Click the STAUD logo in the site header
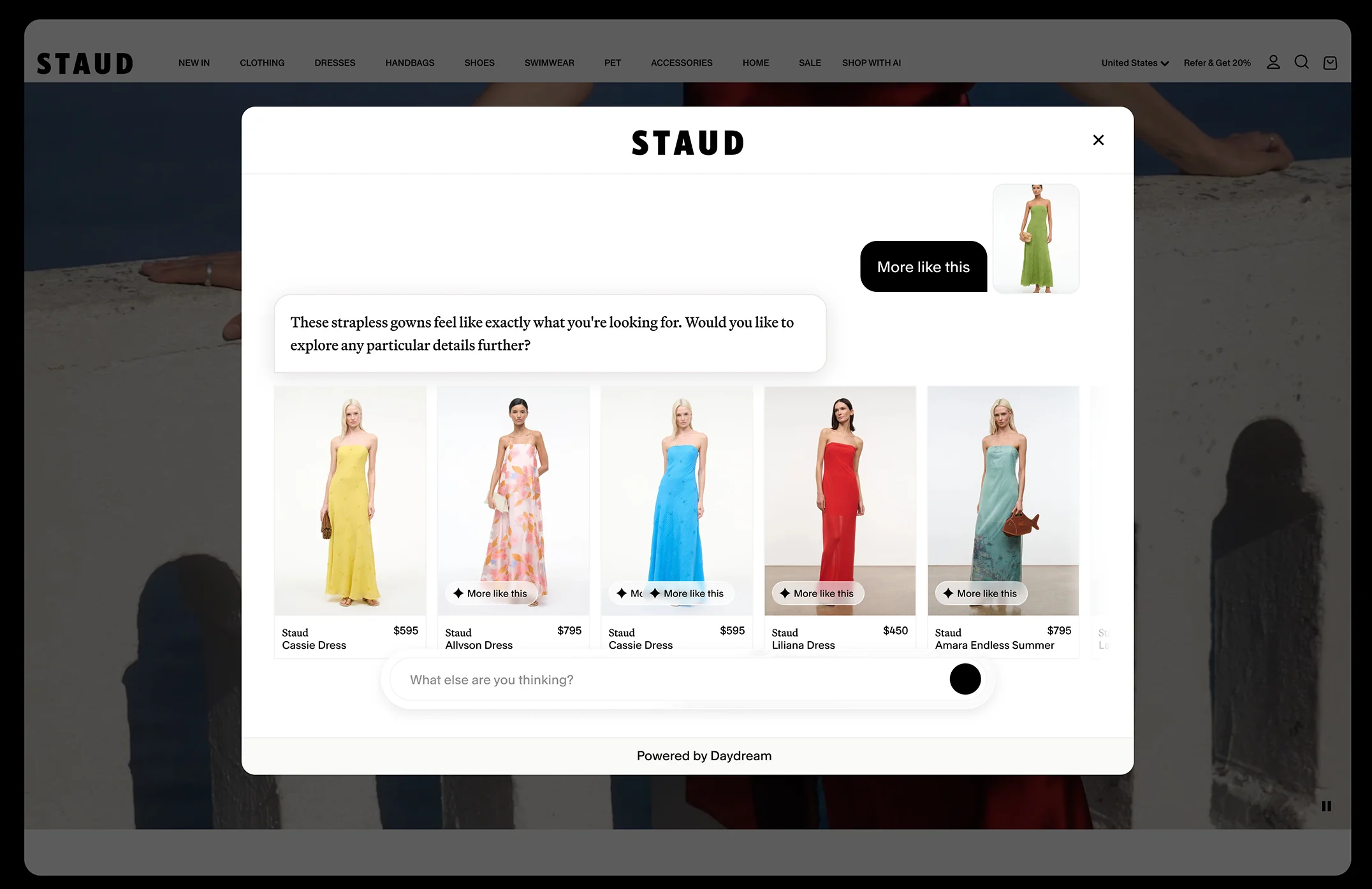1372x889 pixels. click(85, 64)
